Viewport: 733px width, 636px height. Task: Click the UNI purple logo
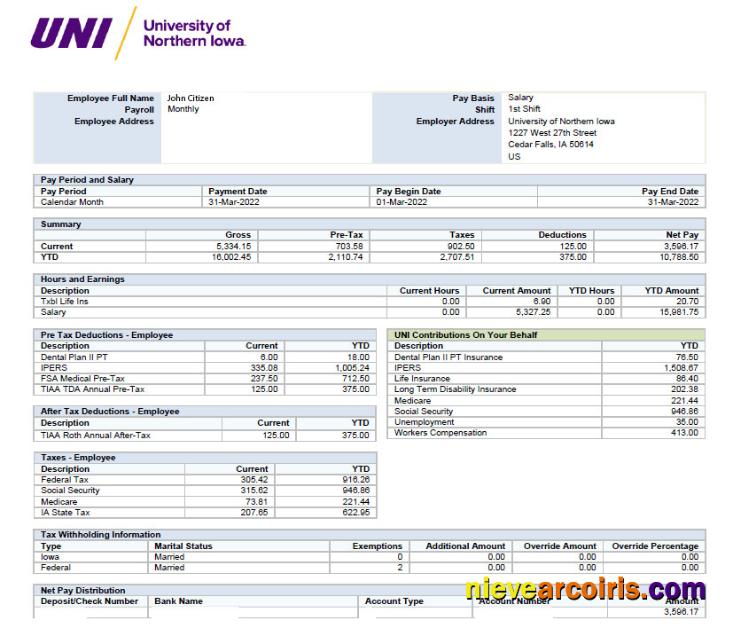click(69, 32)
